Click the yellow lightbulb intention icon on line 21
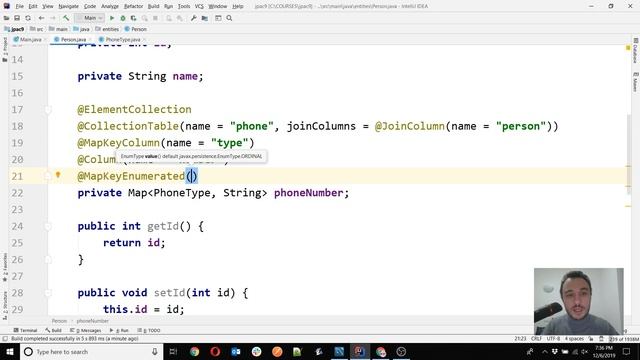 pyautogui.click(x=58, y=175)
